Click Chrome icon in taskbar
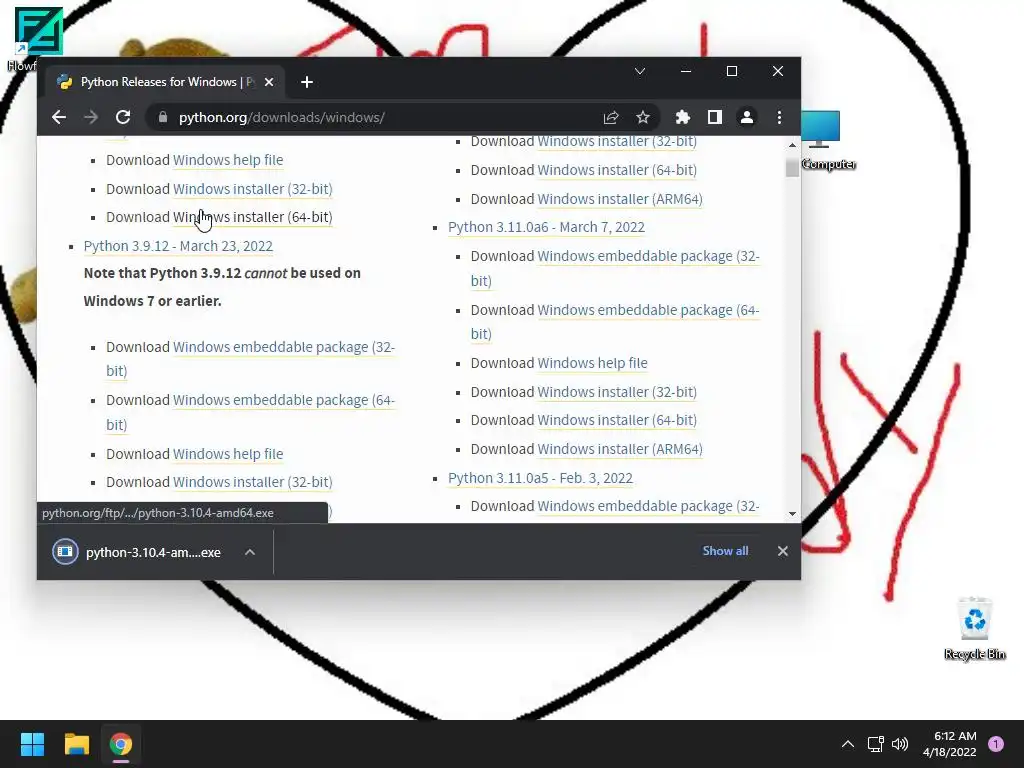Viewport: 1024px width, 768px height. click(121, 744)
